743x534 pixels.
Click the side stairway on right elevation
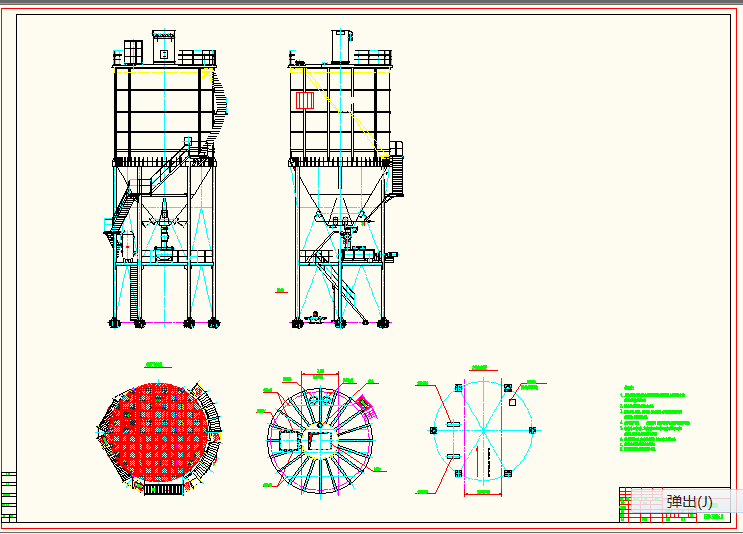pos(397,172)
